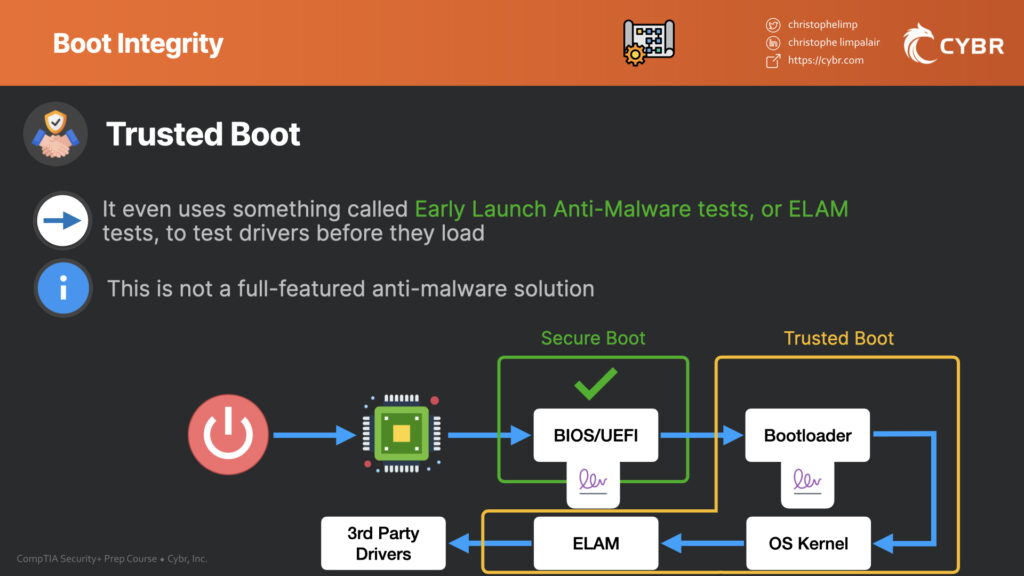This screenshot has height=576, width=1024.
Task: Click the green Secure Boot label
Action: click(593, 338)
